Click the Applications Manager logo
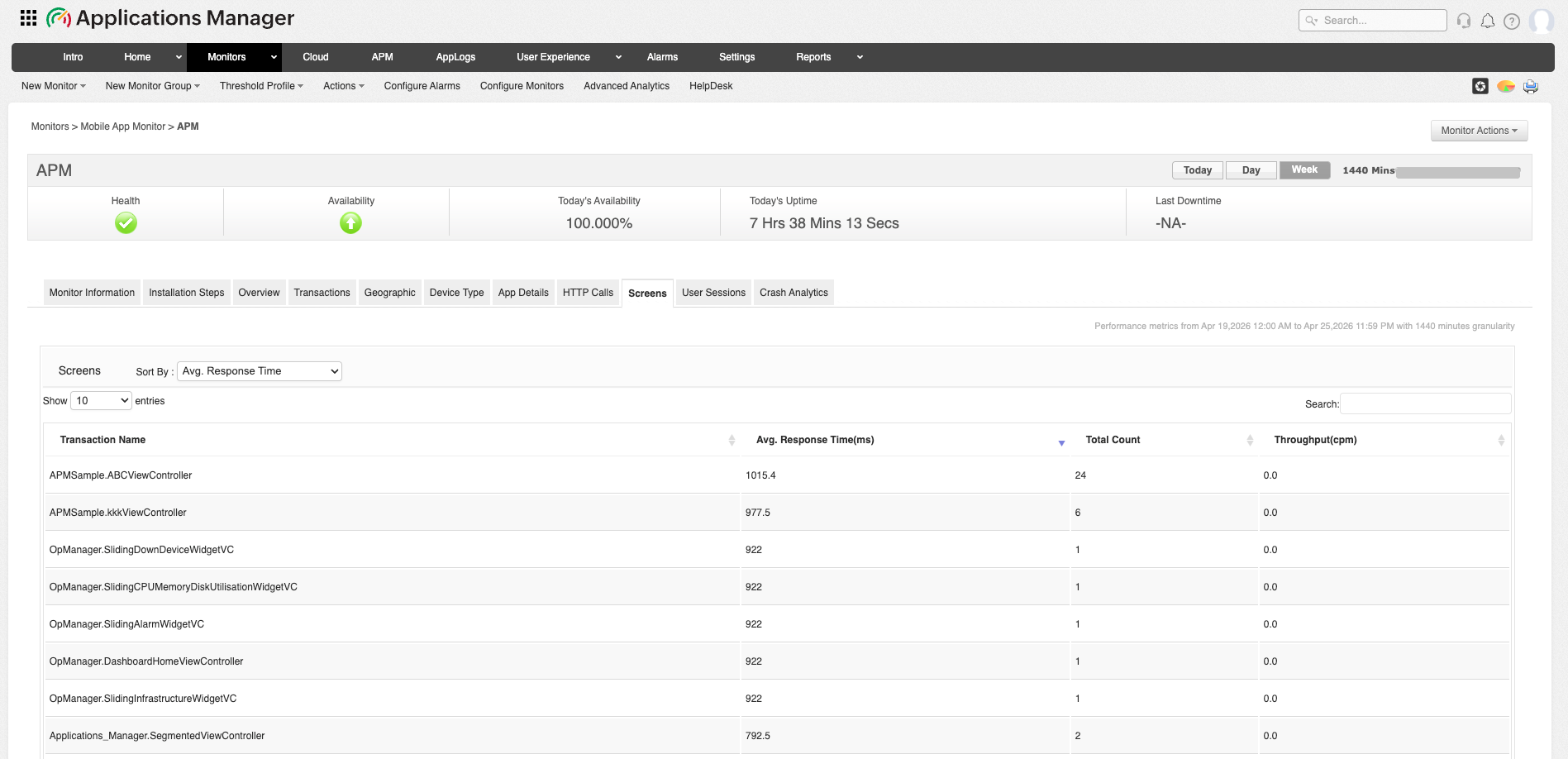1568x759 pixels. click(x=170, y=17)
